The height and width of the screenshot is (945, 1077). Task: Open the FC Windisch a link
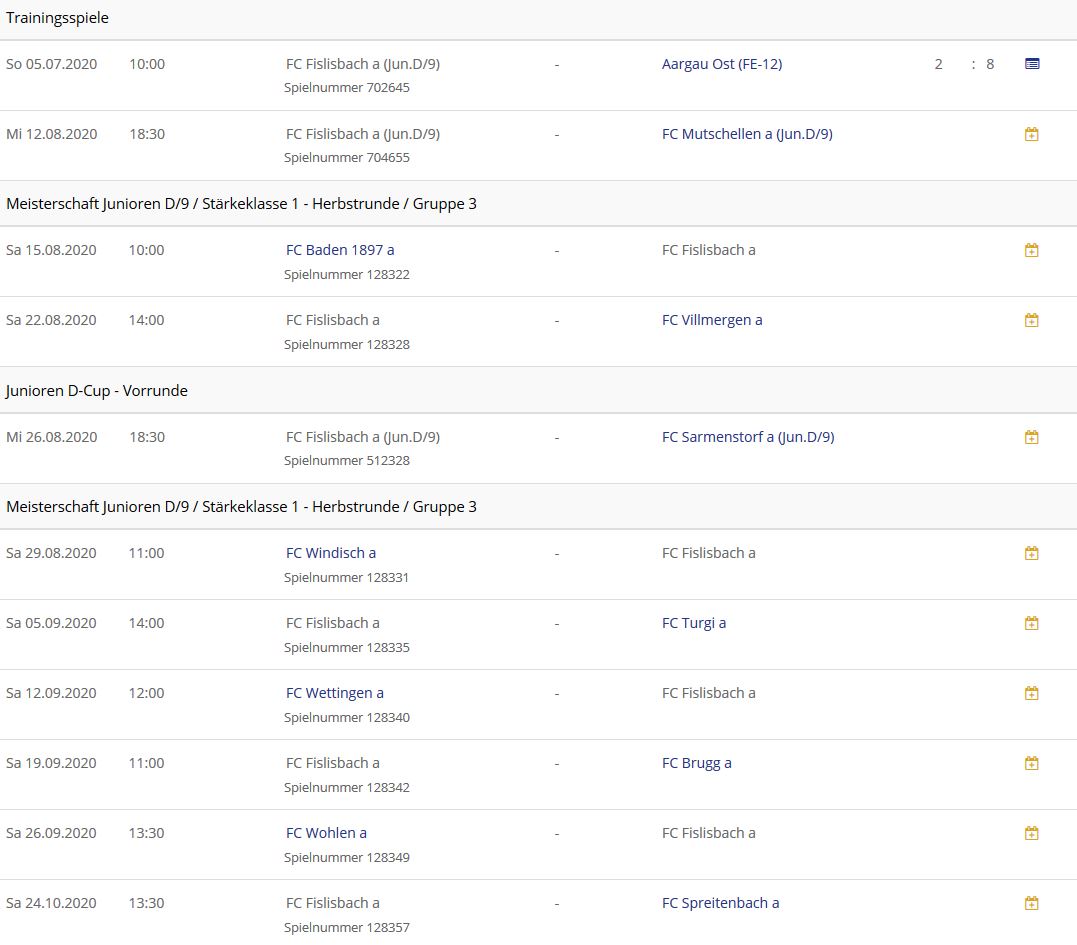point(331,553)
